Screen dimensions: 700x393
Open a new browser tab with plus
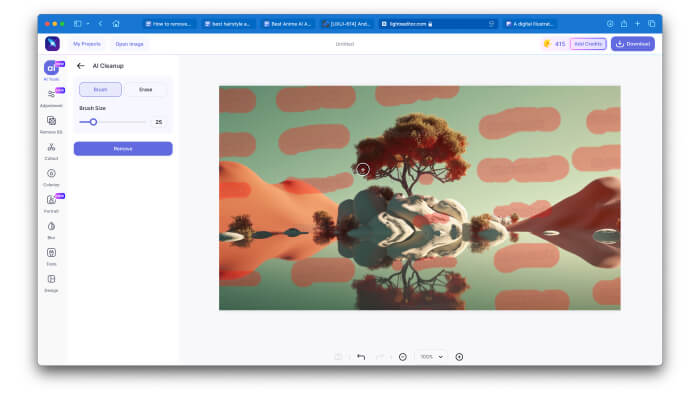click(x=638, y=24)
